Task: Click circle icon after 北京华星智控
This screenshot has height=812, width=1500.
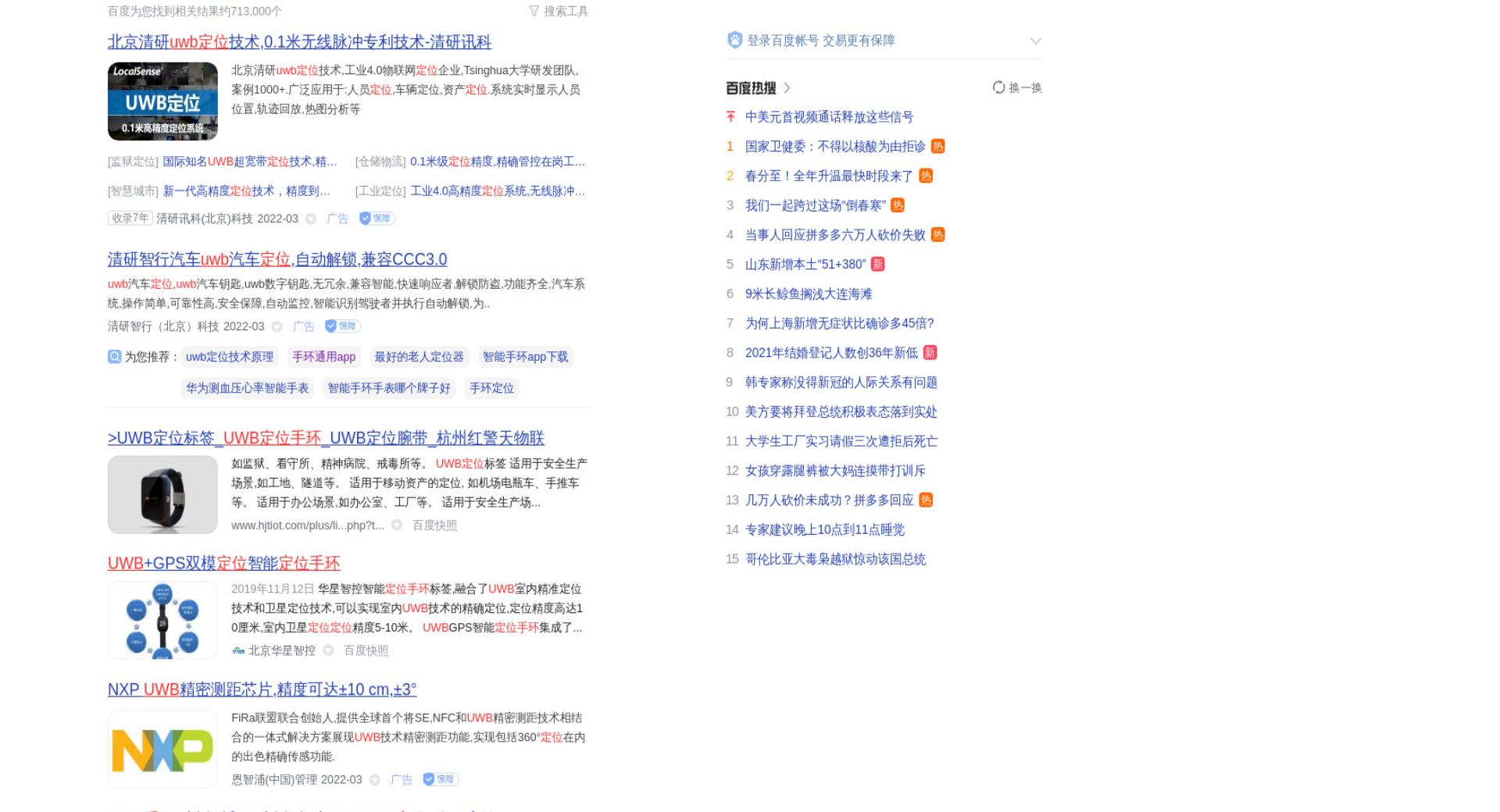Action: [328, 650]
